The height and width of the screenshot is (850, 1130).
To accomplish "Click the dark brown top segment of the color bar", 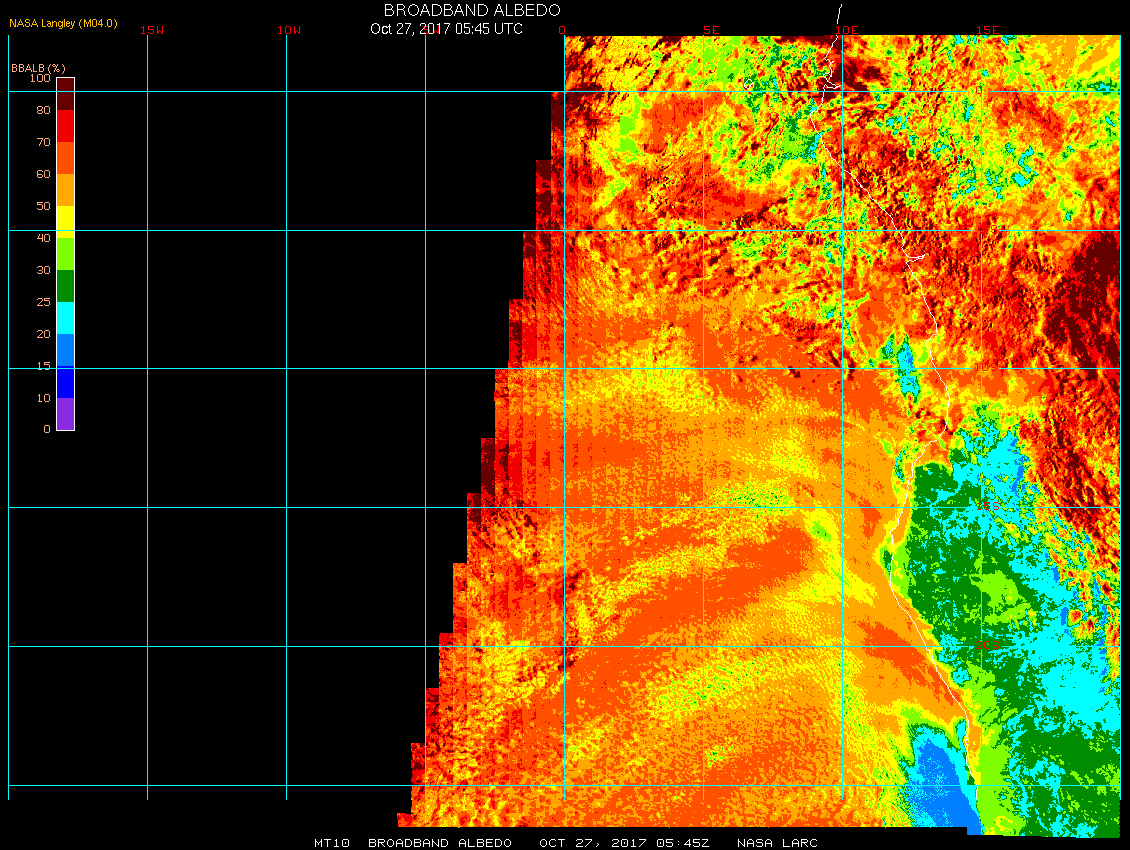I will click(65, 93).
